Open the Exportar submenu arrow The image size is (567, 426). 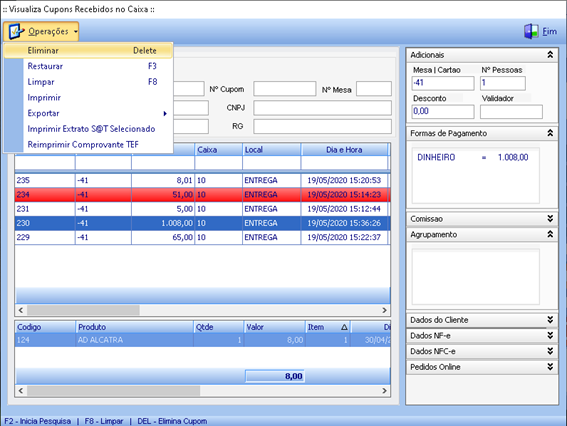[165, 114]
